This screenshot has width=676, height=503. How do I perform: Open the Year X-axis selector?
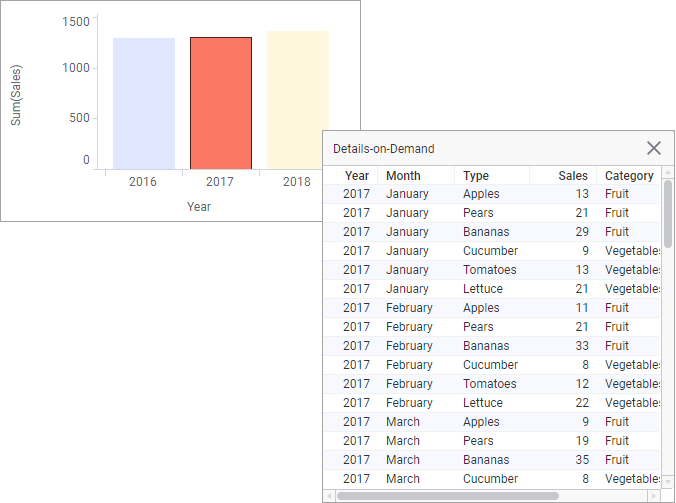(x=199, y=206)
